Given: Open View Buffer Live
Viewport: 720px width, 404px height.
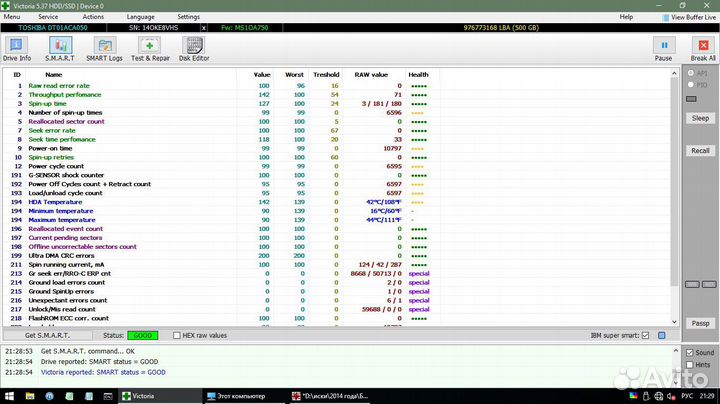Looking at the screenshot, I should pos(688,17).
